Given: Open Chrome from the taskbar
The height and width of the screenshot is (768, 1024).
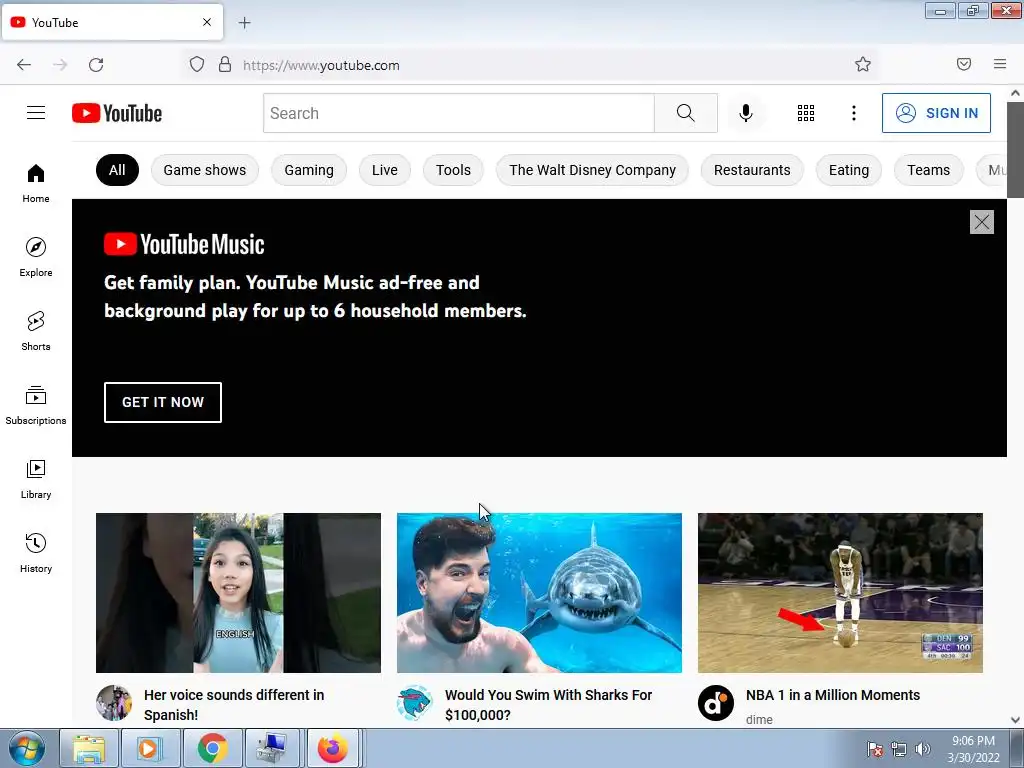Looking at the screenshot, I should pyautogui.click(x=212, y=748).
